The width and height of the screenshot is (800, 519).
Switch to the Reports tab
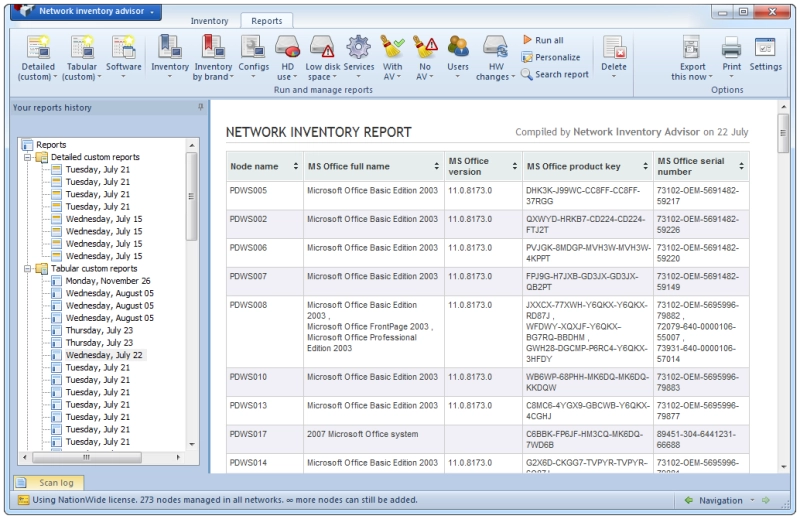pyautogui.click(x=266, y=21)
